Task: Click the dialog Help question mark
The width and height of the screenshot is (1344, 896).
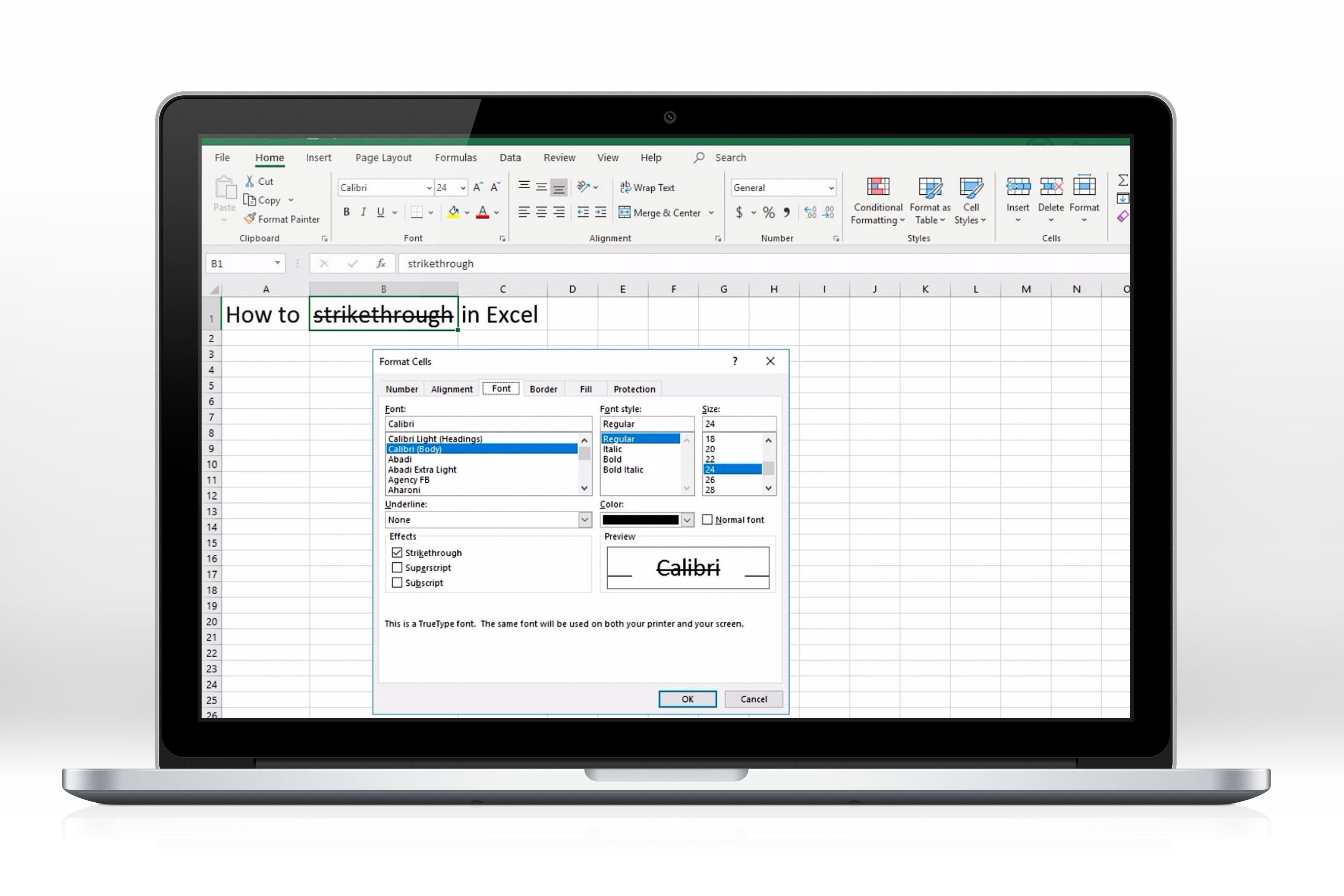Action: [x=735, y=361]
